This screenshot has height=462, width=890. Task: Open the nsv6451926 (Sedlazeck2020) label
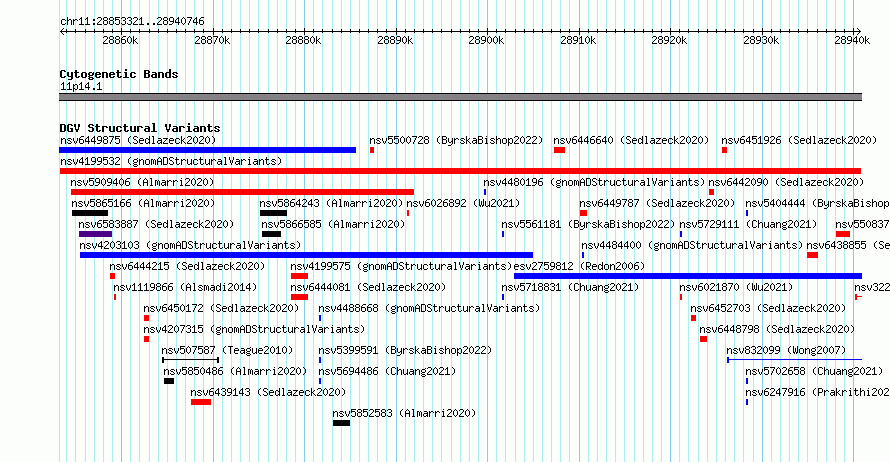799,140
